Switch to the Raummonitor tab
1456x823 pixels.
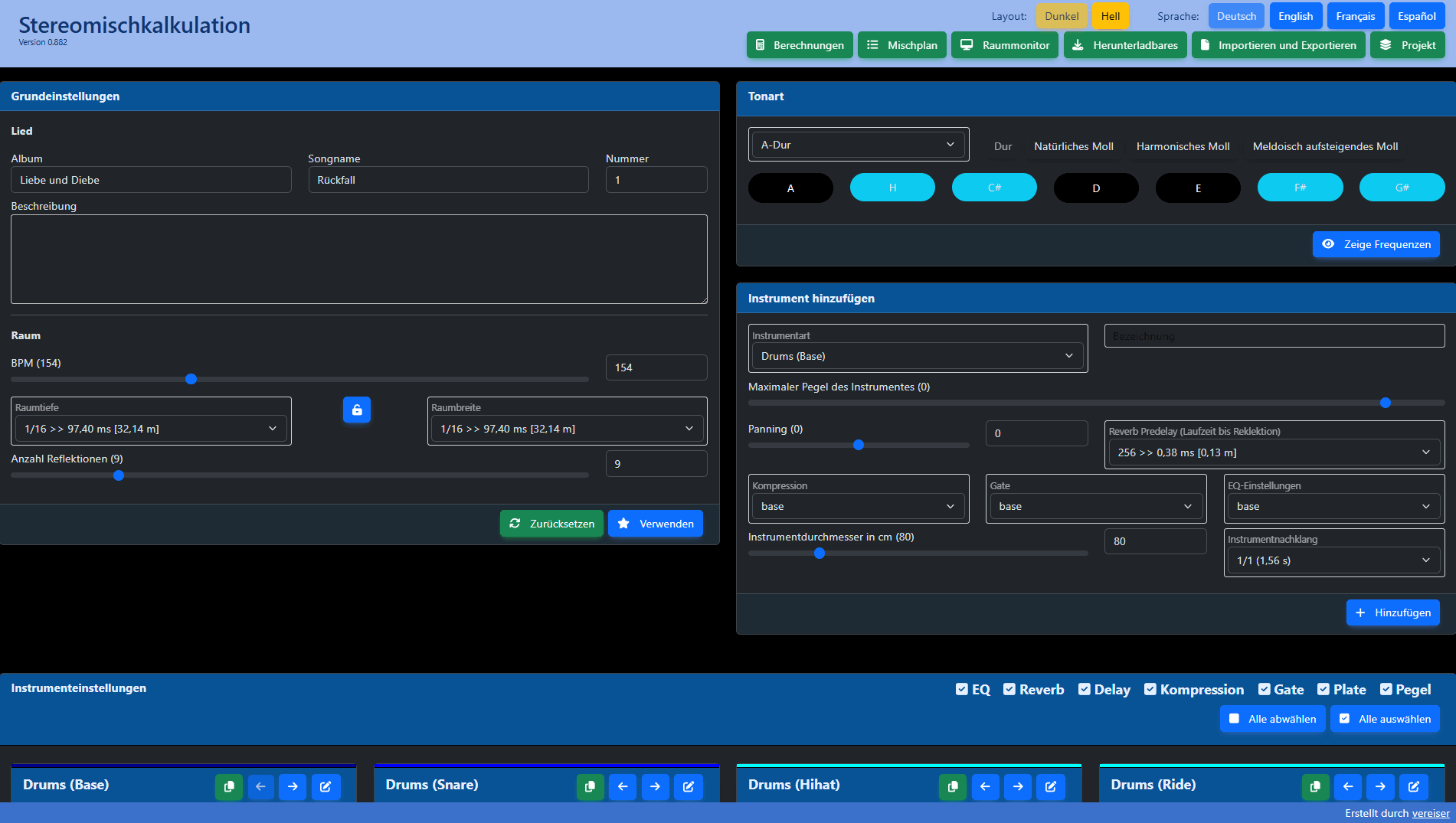click(1005, 45)
